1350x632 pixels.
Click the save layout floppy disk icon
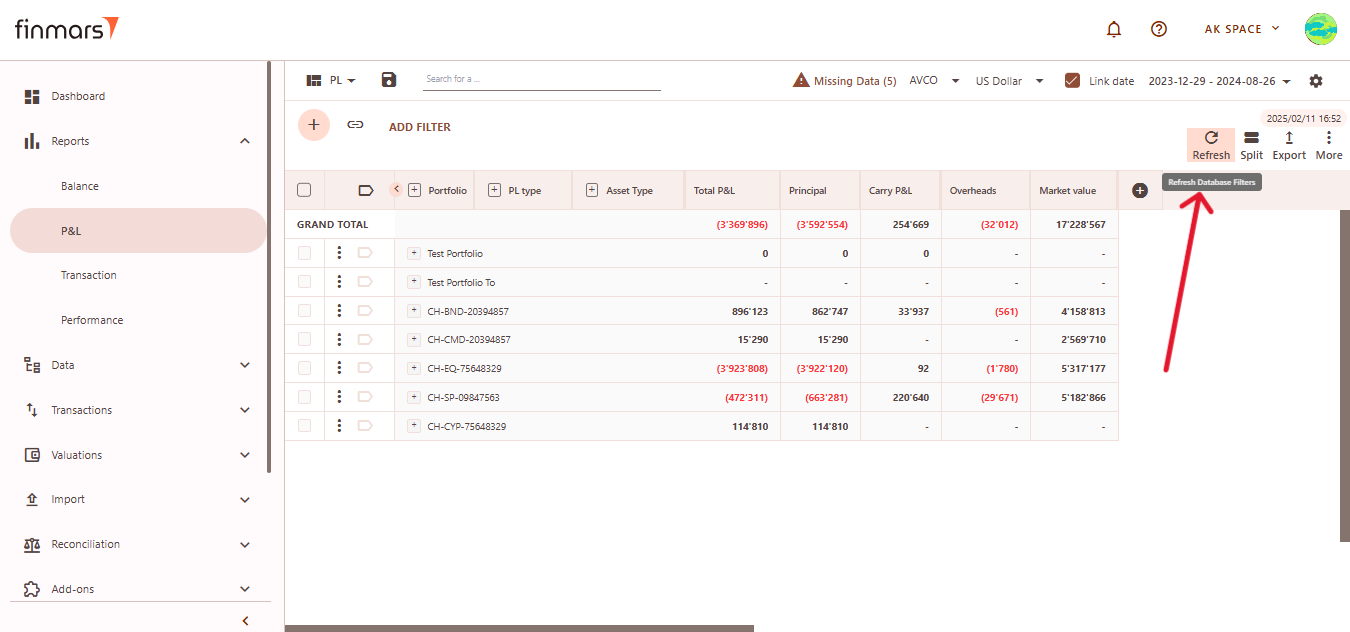tap(389, 80)
